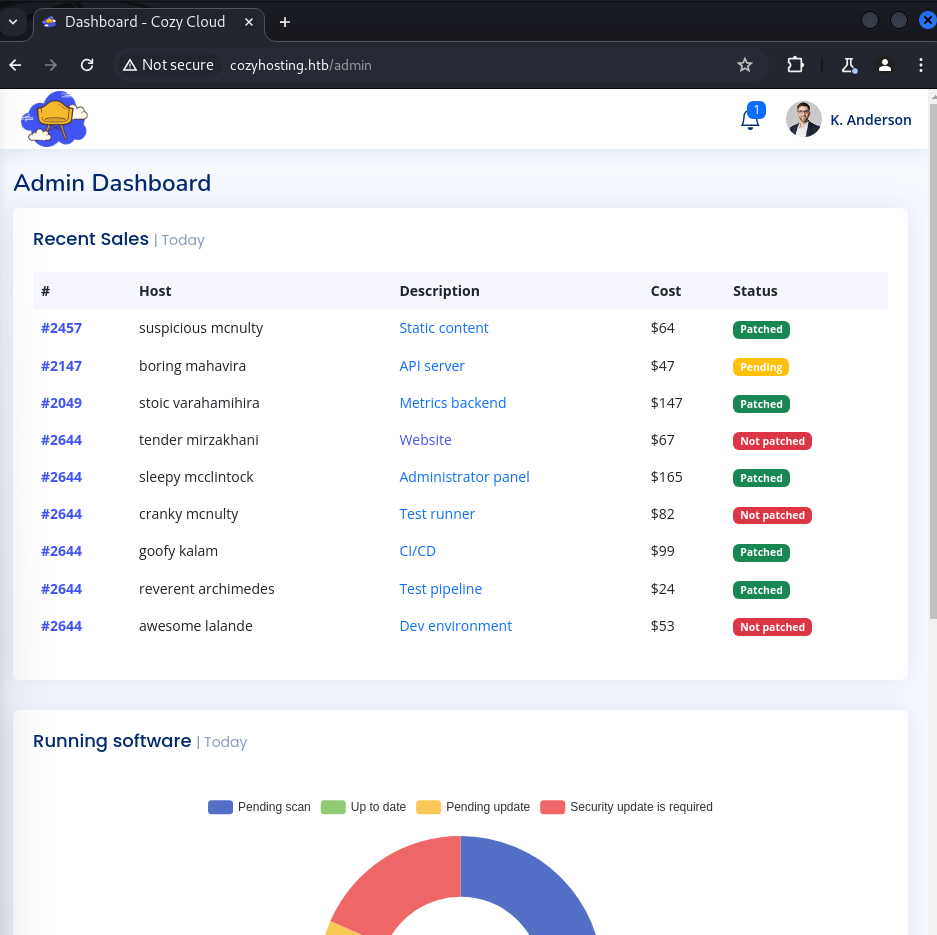Click Not patched badge for tender mirzakhani
Viewport: 937px width, 935px height.
[772, 441]
